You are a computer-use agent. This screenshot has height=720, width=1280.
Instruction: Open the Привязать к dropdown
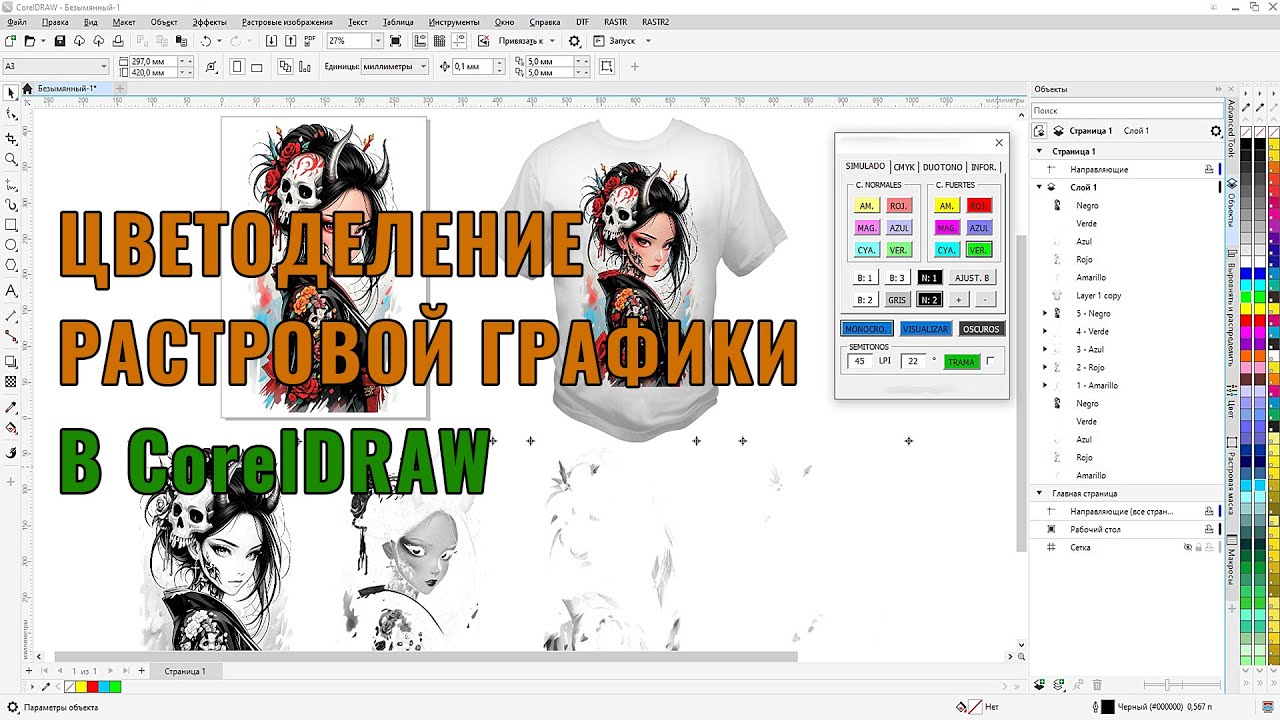[x=552, y=41]
